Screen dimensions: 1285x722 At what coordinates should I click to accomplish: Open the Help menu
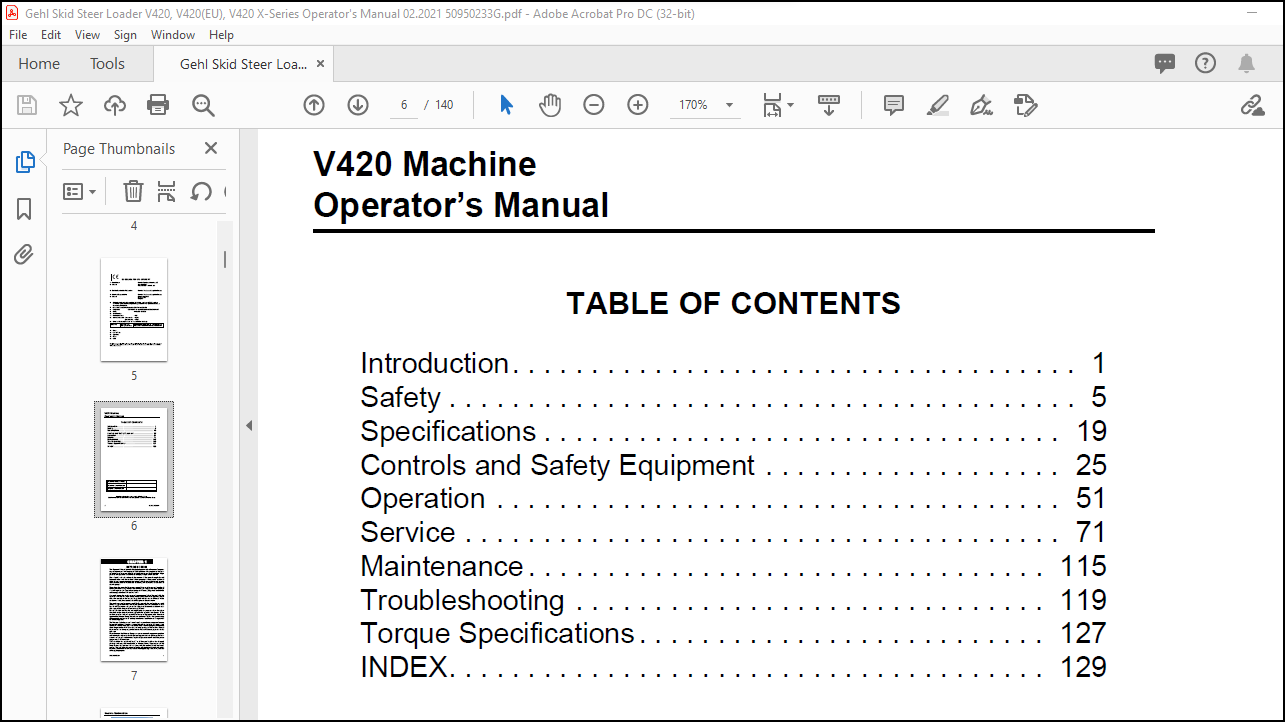[222, 34]
